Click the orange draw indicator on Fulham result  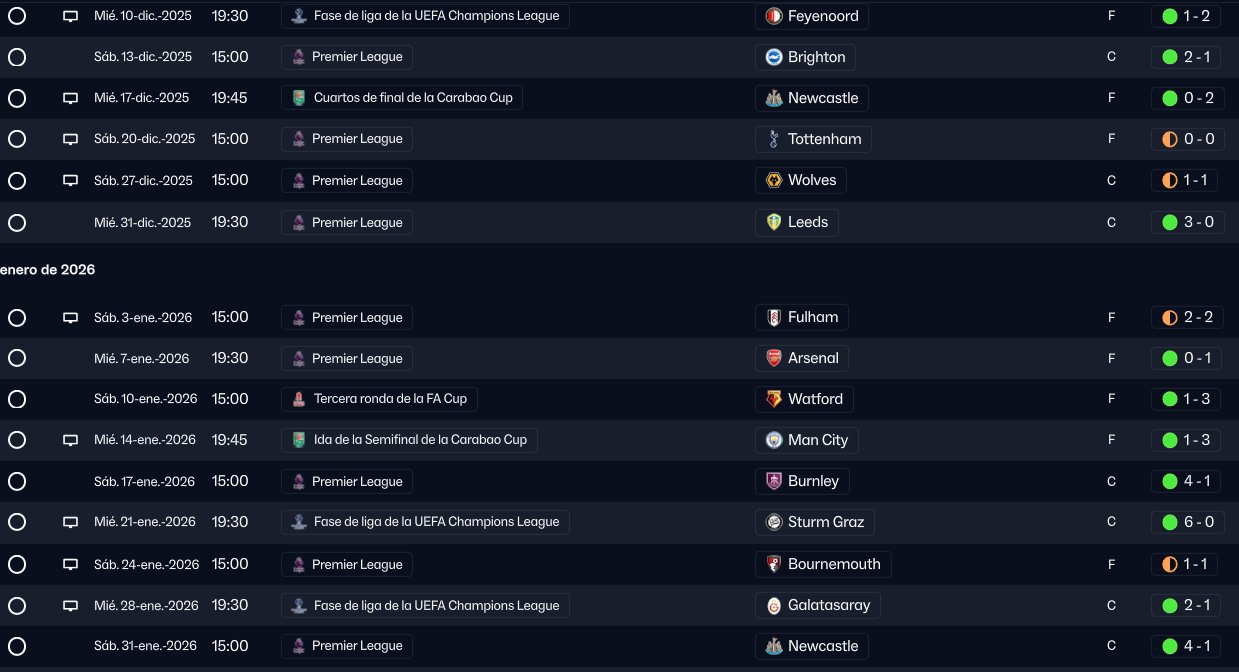tap(1170, 317)
